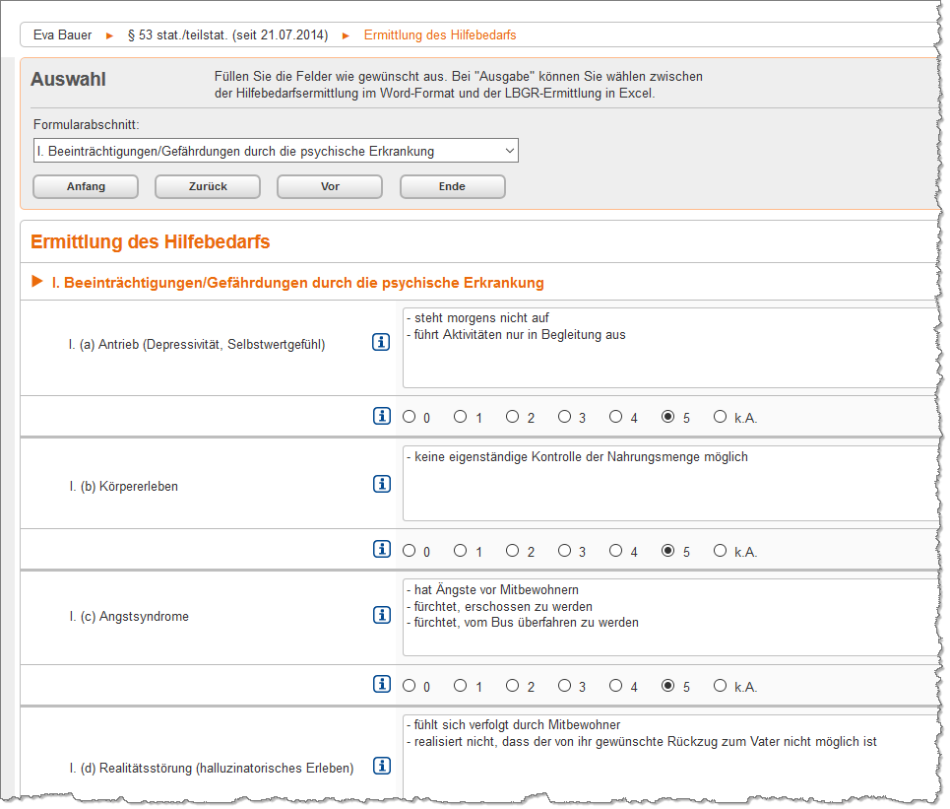Click info icon next to Antrieb field

coord(381,343)
